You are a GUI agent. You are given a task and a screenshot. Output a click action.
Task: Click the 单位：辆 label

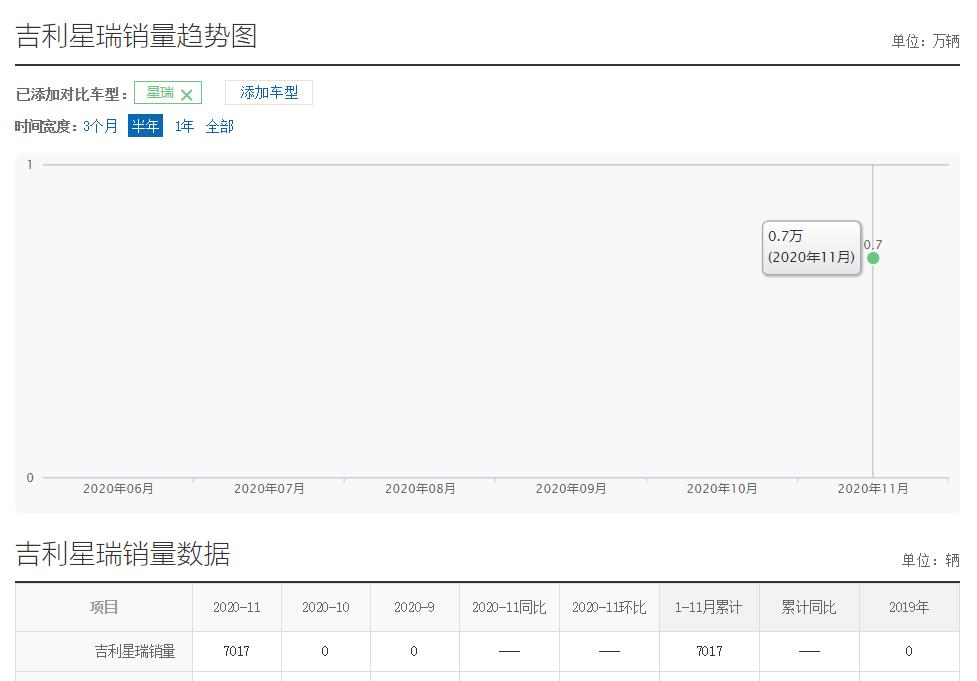point(931,560)
